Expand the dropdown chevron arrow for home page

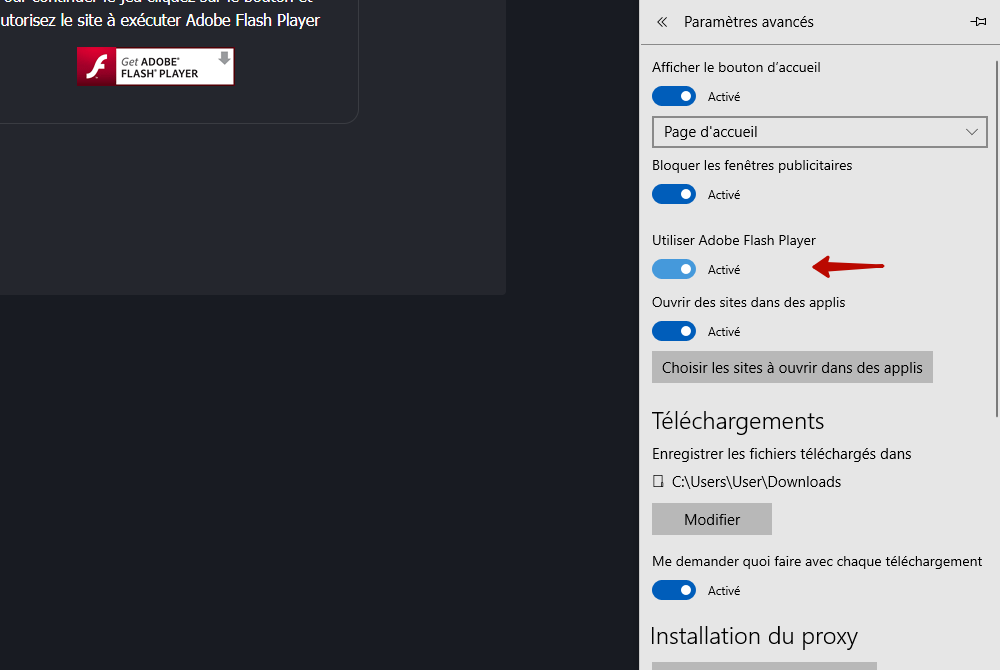pyautogui.click(x=972, y=132)
